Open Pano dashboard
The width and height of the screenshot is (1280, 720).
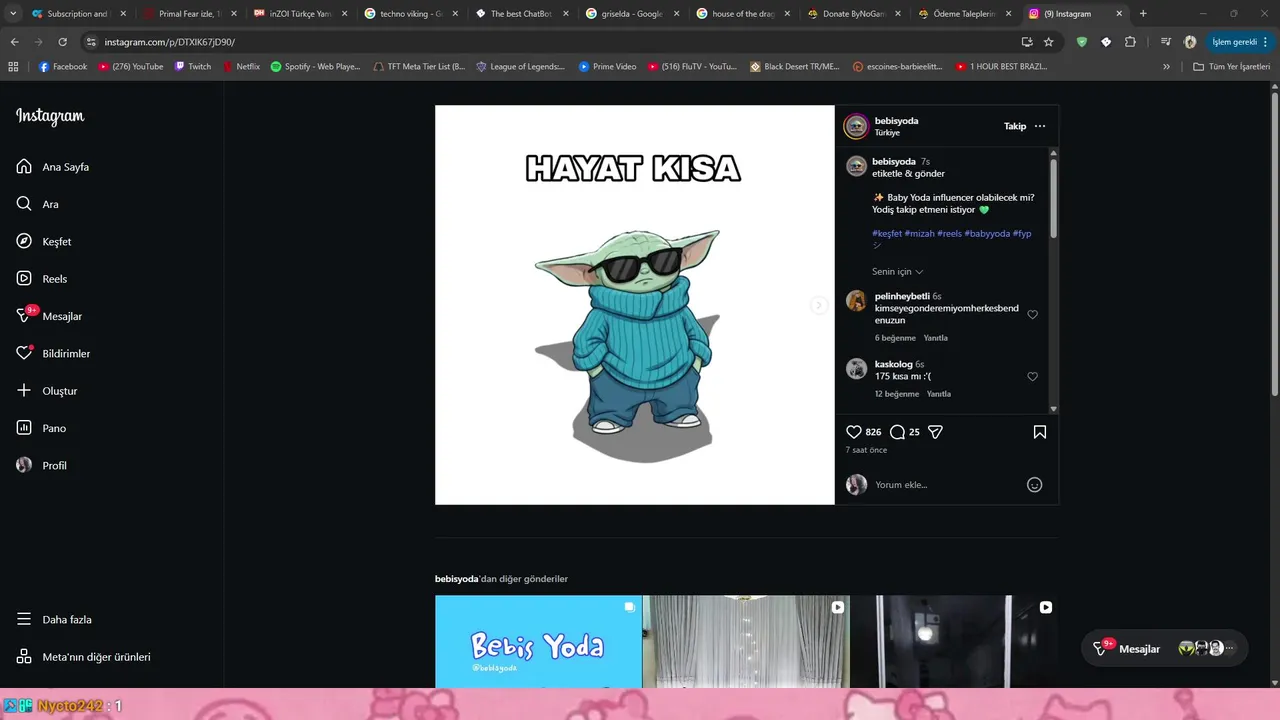(41, 428)
